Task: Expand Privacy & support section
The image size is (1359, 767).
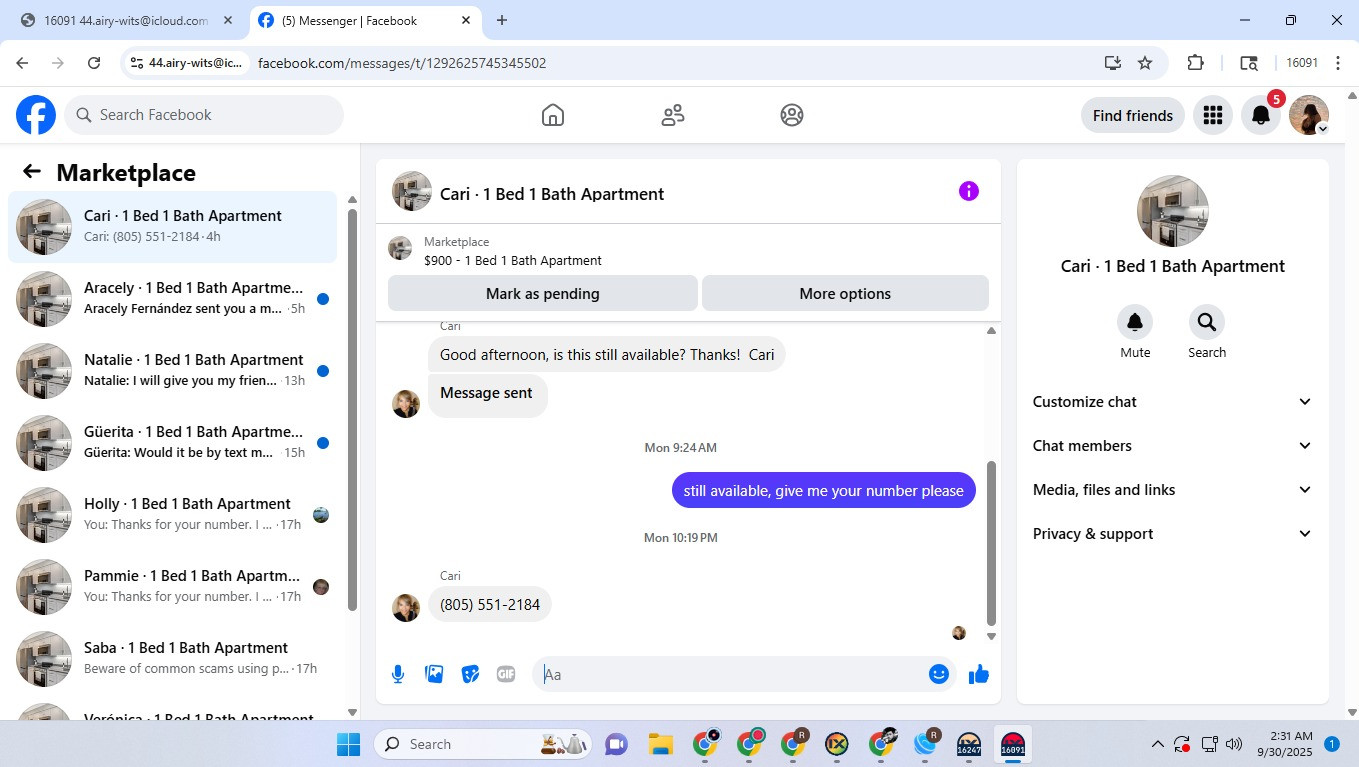Action: [x=1172, y=534]
